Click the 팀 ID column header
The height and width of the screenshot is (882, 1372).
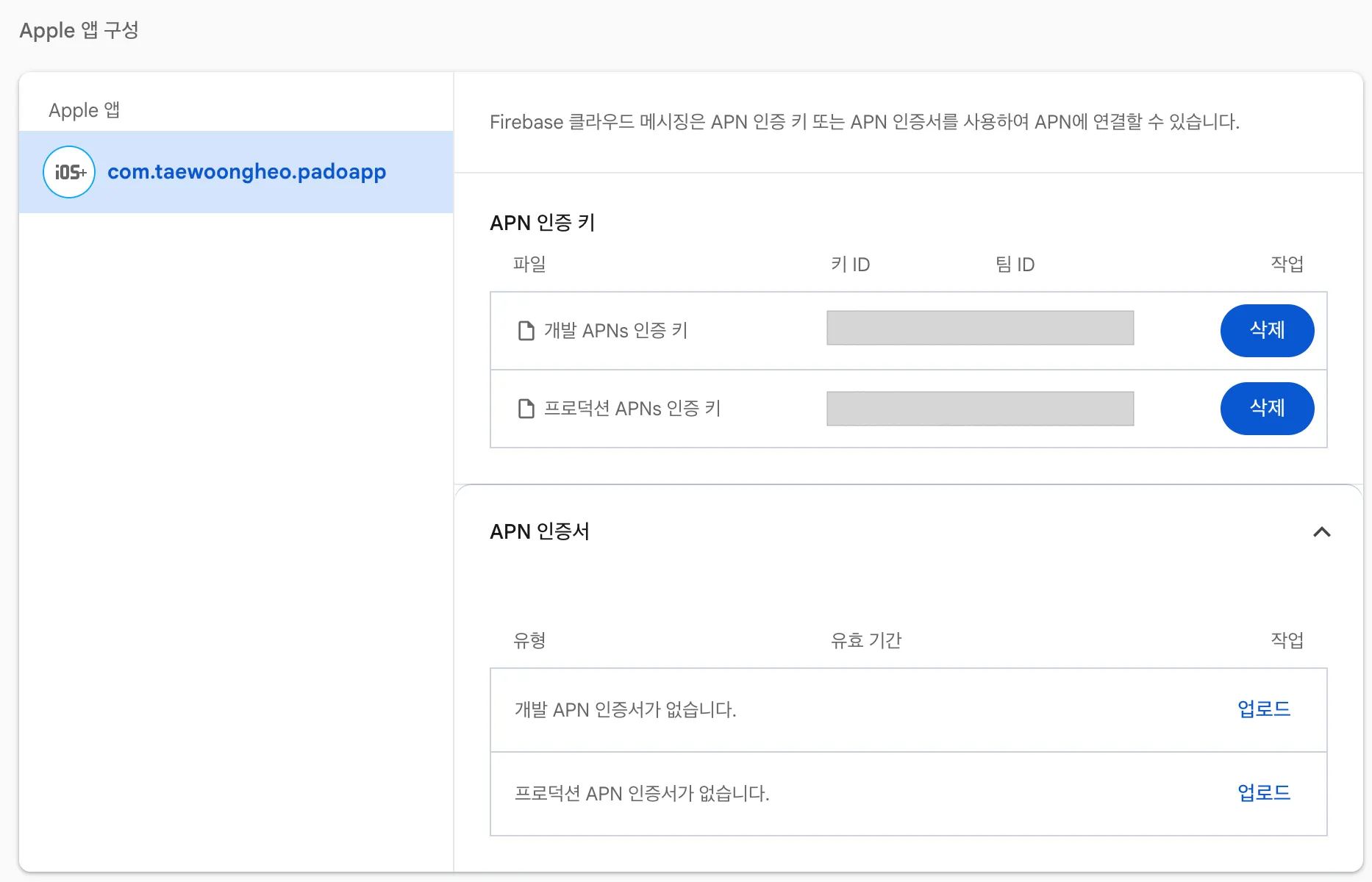(x=1015, y=265)
